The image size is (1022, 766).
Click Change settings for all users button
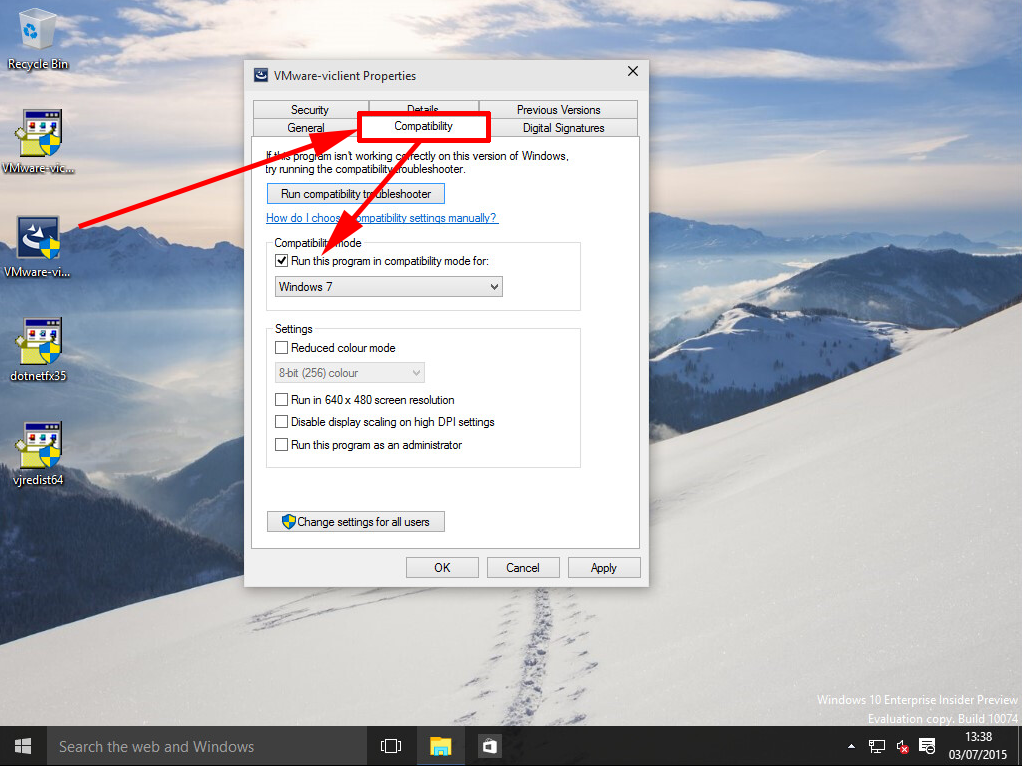tap(356, 522)
